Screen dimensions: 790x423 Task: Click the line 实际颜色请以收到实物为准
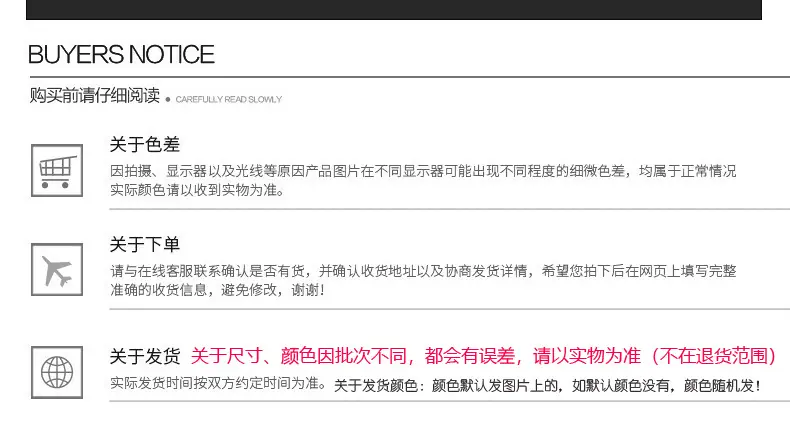pos(197,190)
